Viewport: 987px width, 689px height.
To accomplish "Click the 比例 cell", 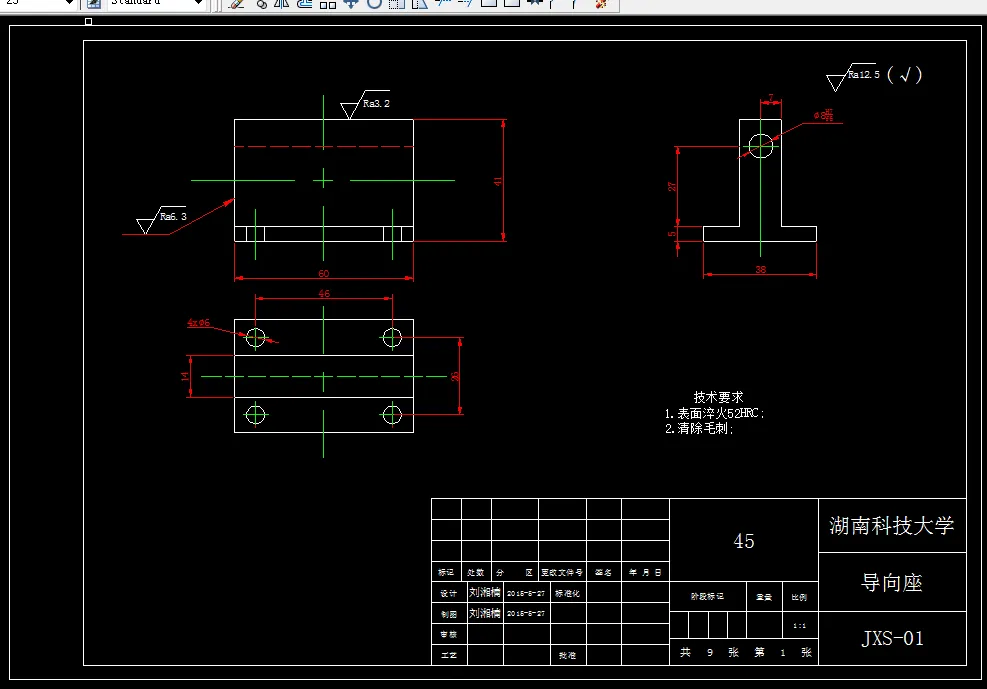I will point(799,597).
